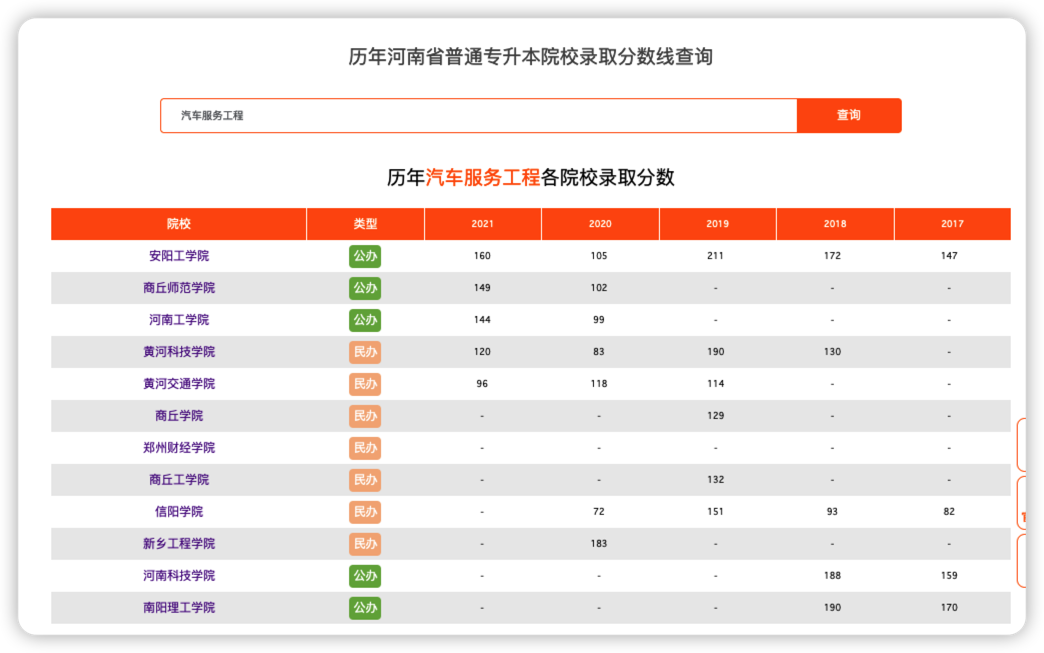Select 安阳工学院 2017 score 147
Viewport: 1044px width, 653px height.
(949, 256)
